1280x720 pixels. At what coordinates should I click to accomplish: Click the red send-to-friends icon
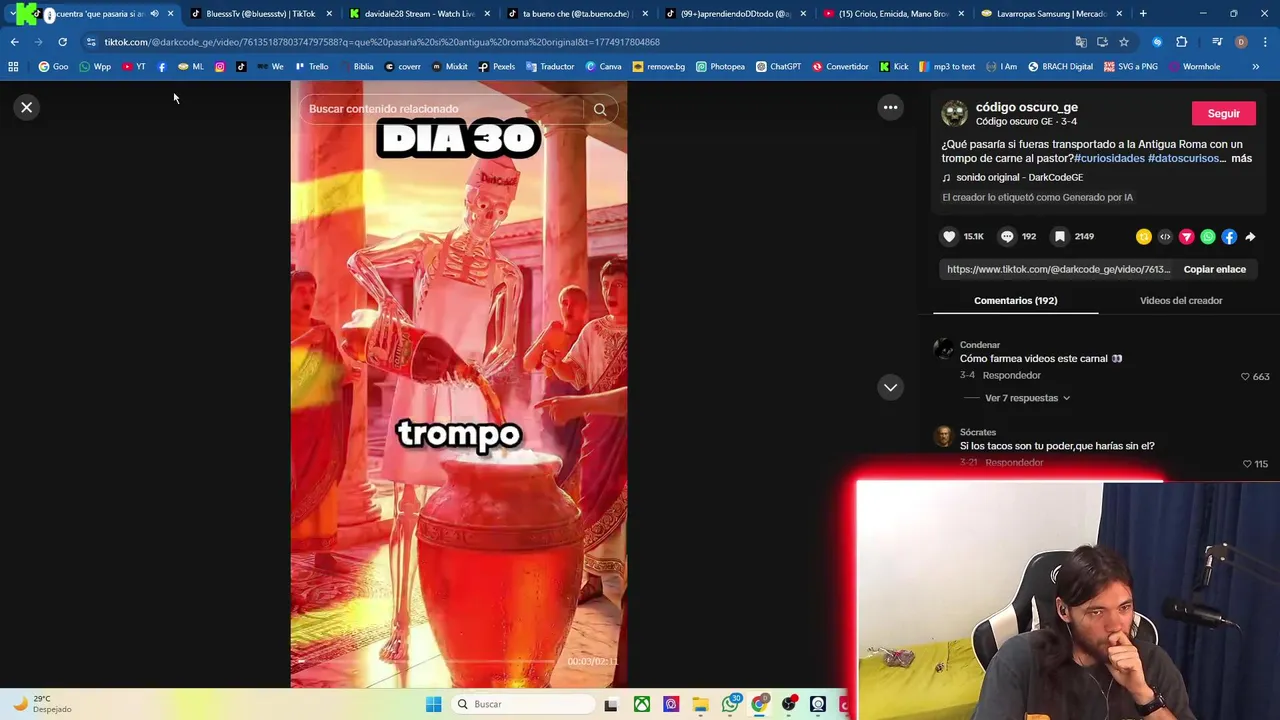click(1186, 237)
